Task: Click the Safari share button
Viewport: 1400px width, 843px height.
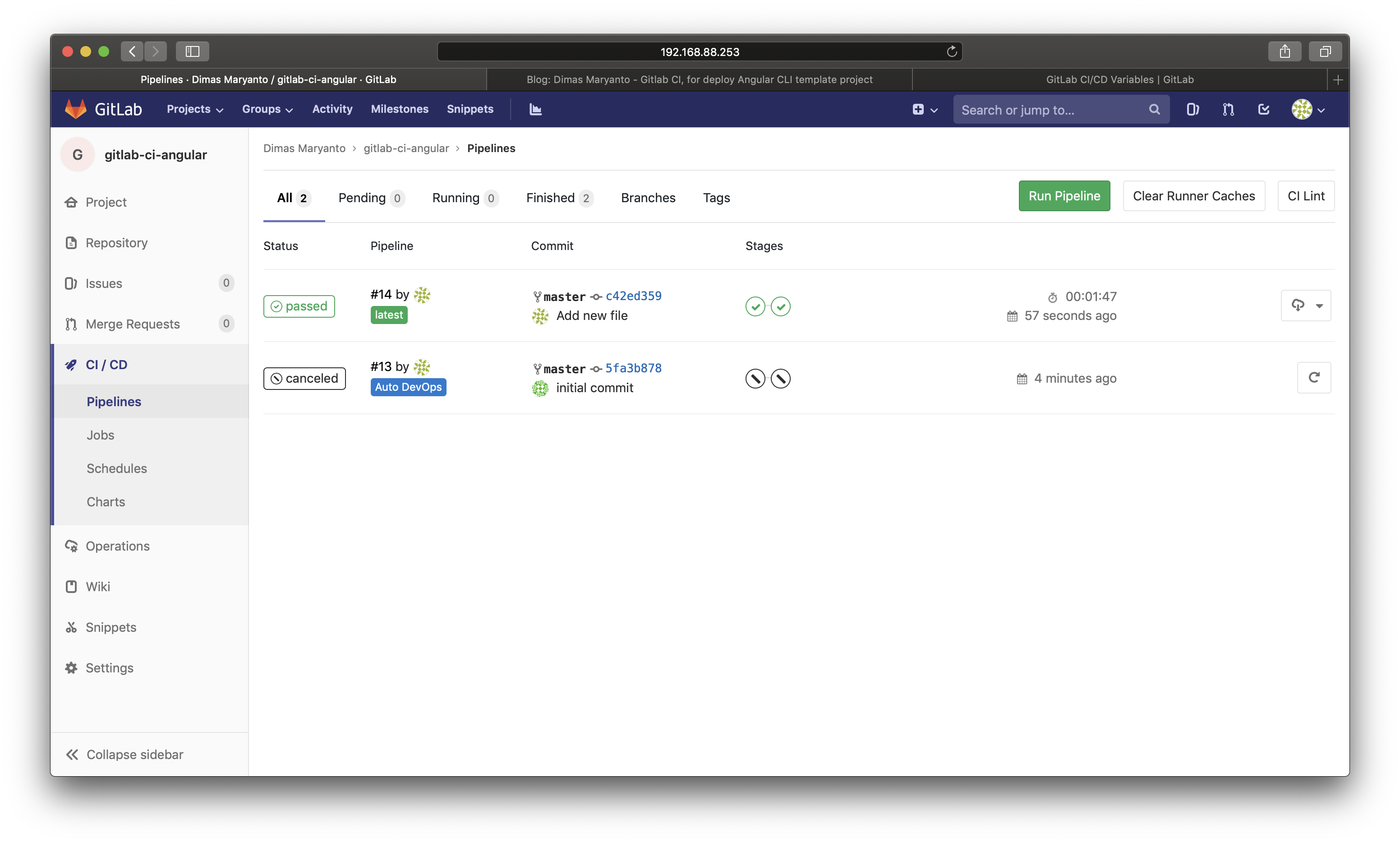Action: pos(1285,52)
